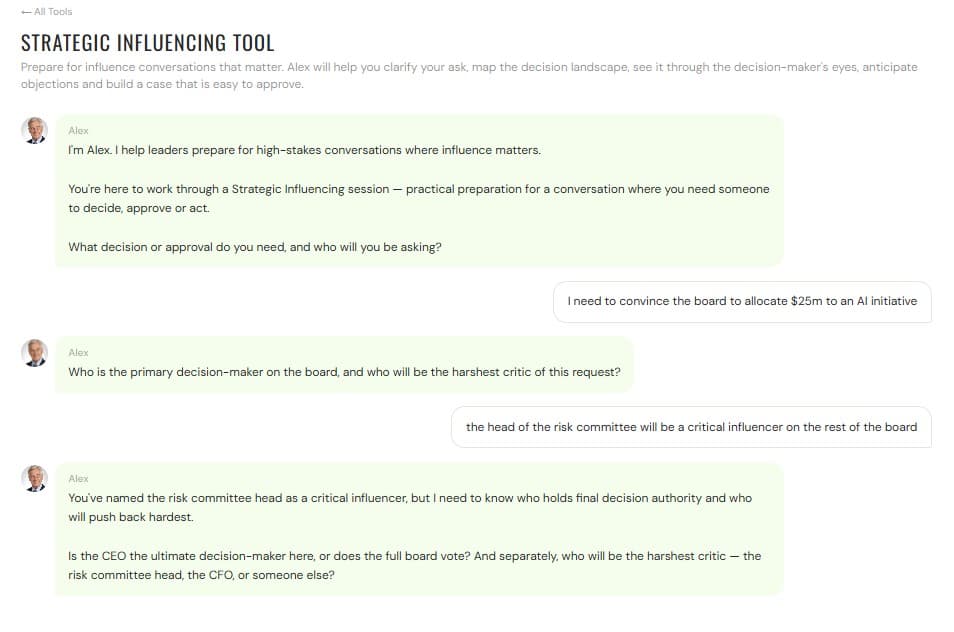
Task: Click the back arrow beside All Tools
Action: pos(25,12)
